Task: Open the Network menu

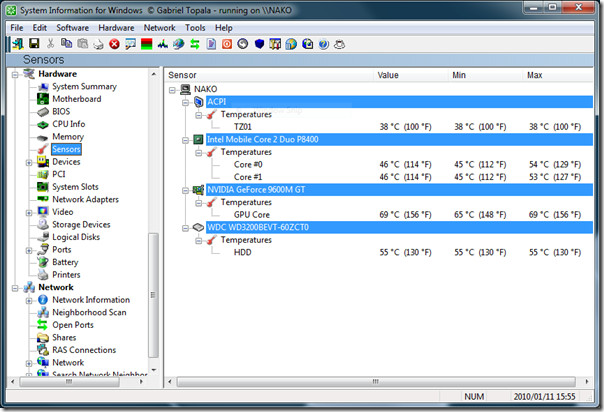Action: (x=159, y=28)
